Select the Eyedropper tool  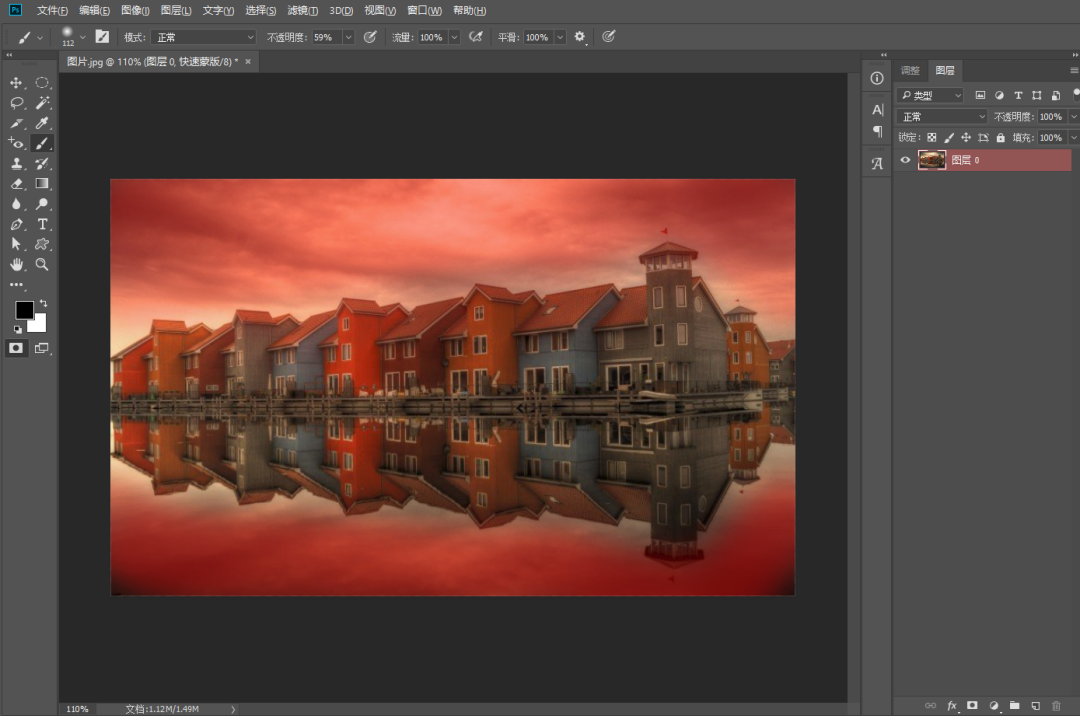click(42, 123)
